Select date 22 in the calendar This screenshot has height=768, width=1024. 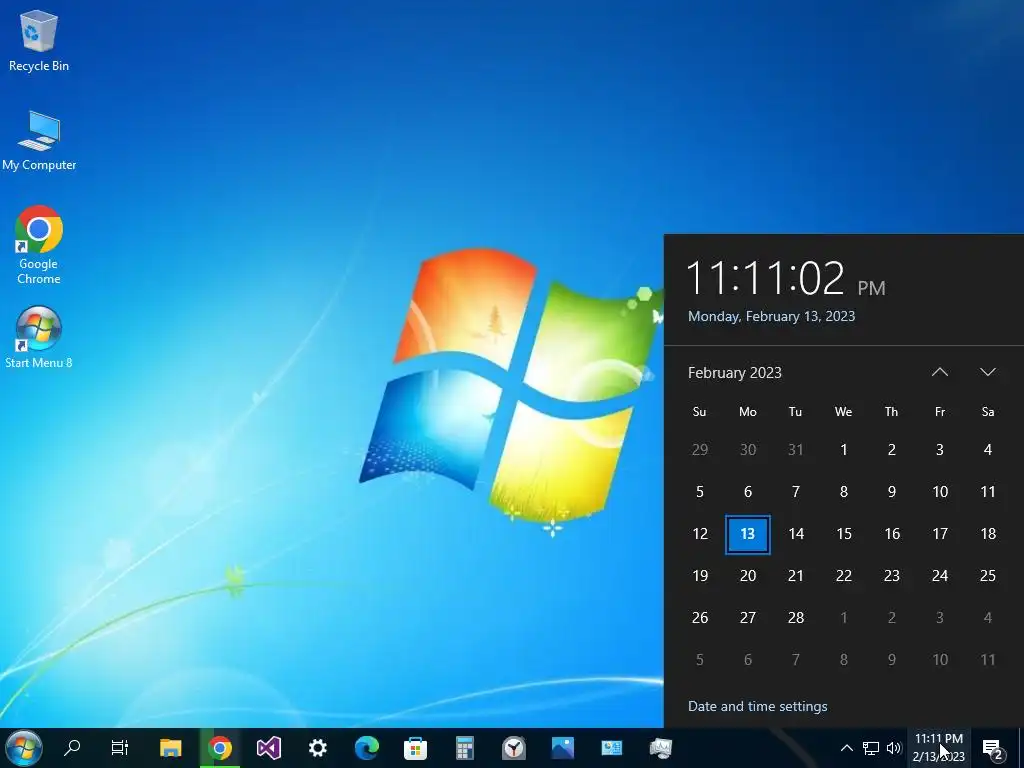coord(844,575)
